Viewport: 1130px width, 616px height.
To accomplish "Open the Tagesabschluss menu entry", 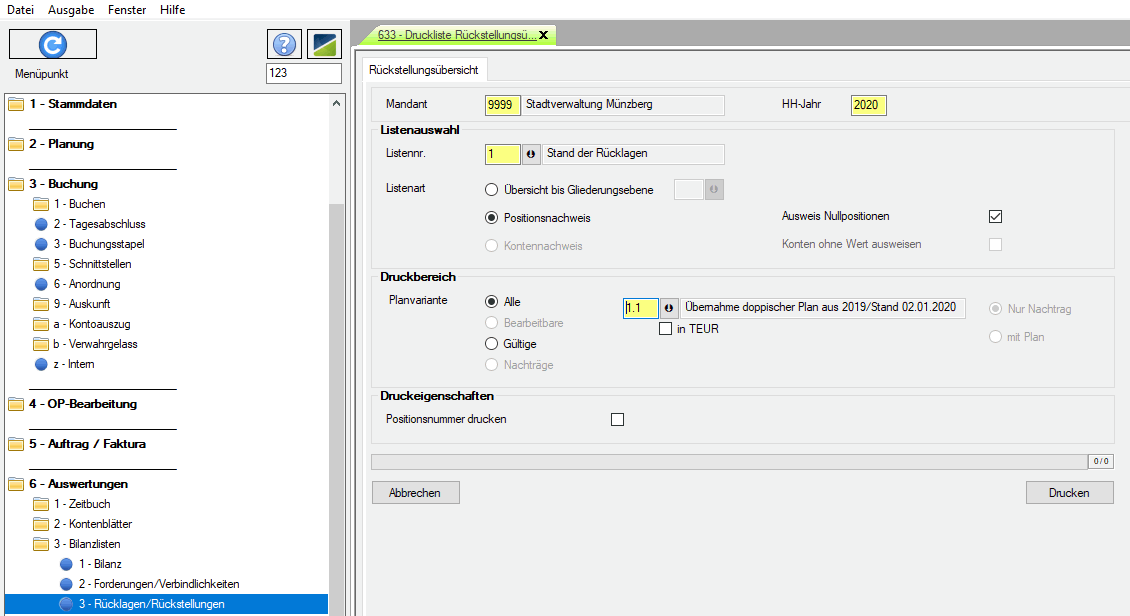I will click(x=99, y=224).
